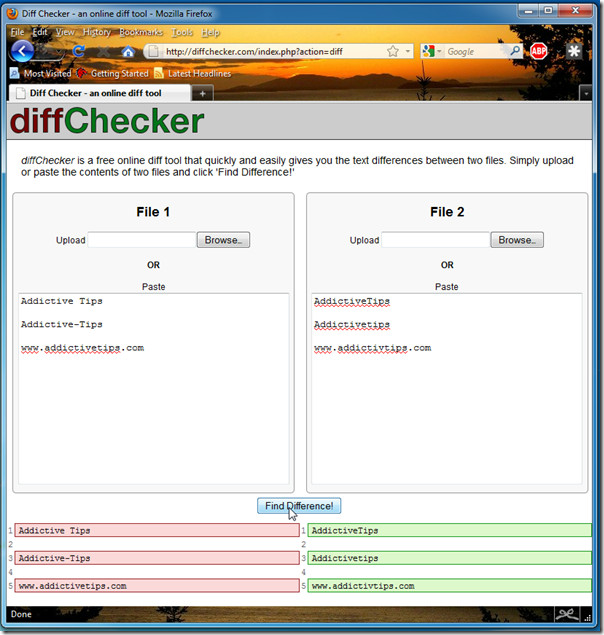Open the Help menu
This screenshot has width=604, height=635.
(x=210, y=32)
